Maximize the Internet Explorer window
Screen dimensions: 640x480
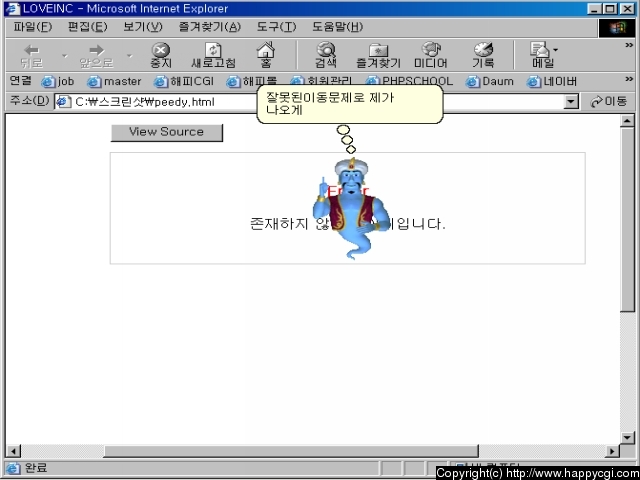coord(611,9)
